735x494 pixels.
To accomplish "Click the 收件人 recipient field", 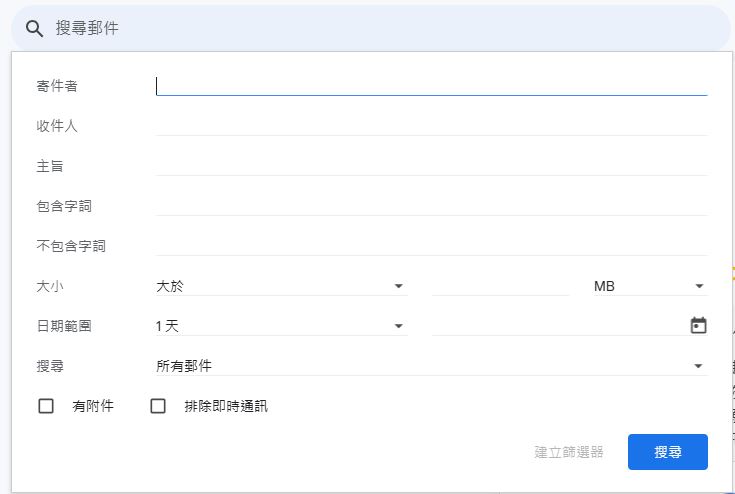I will pos(431,126).
